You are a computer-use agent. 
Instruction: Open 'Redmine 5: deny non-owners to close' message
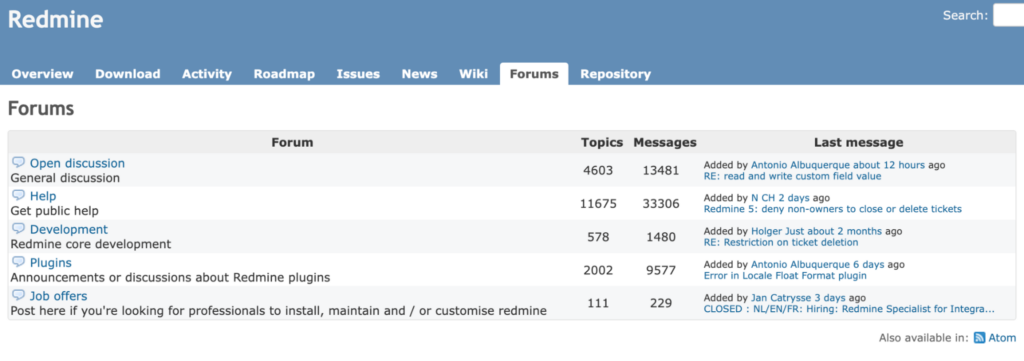[833, 209]
